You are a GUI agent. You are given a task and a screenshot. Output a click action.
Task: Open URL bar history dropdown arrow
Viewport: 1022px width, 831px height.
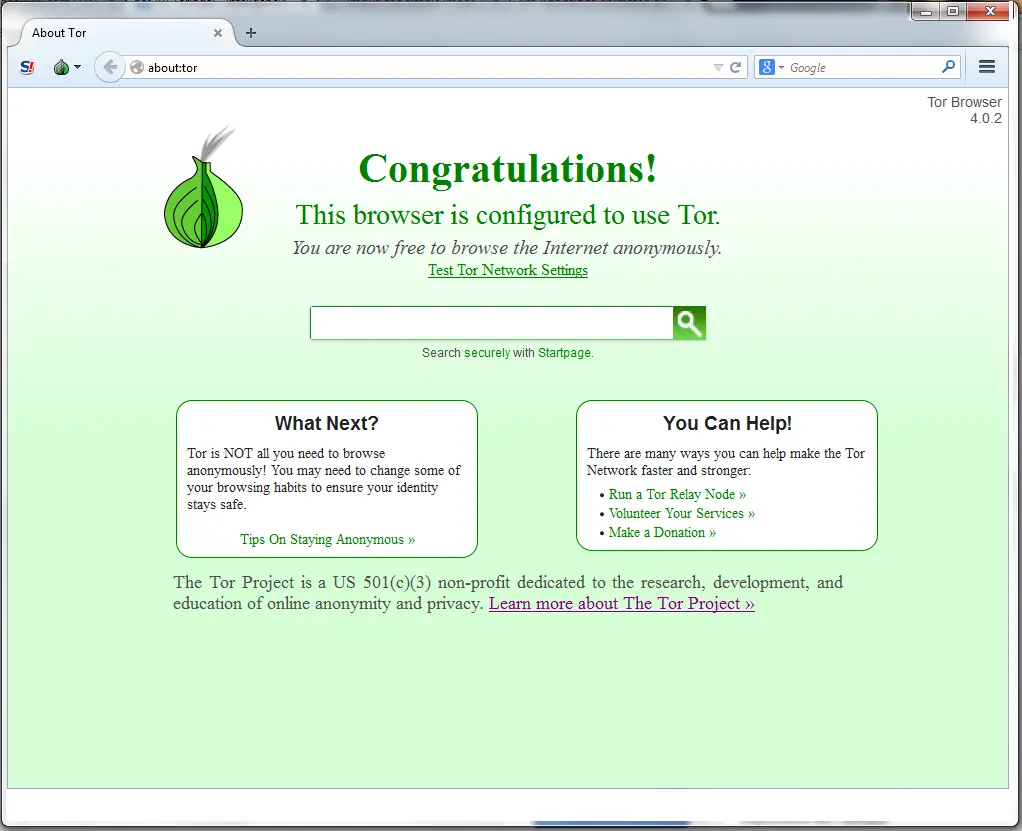(x=718, y=67)
